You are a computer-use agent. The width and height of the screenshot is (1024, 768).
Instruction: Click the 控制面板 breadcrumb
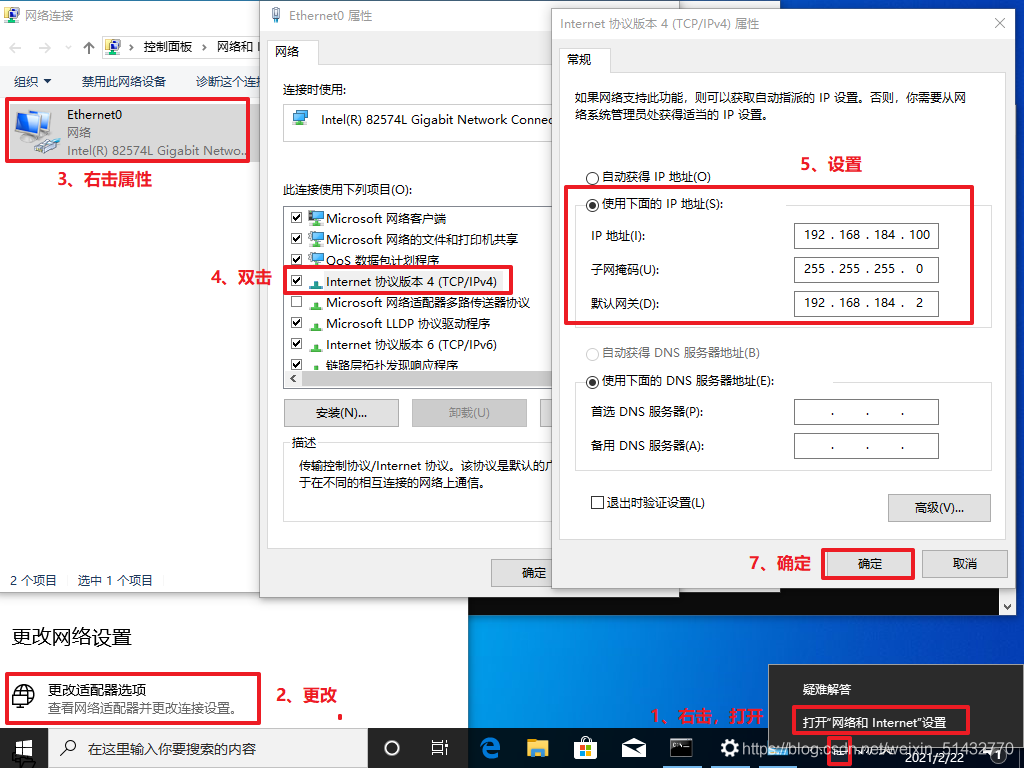click(x=168, y=47)
